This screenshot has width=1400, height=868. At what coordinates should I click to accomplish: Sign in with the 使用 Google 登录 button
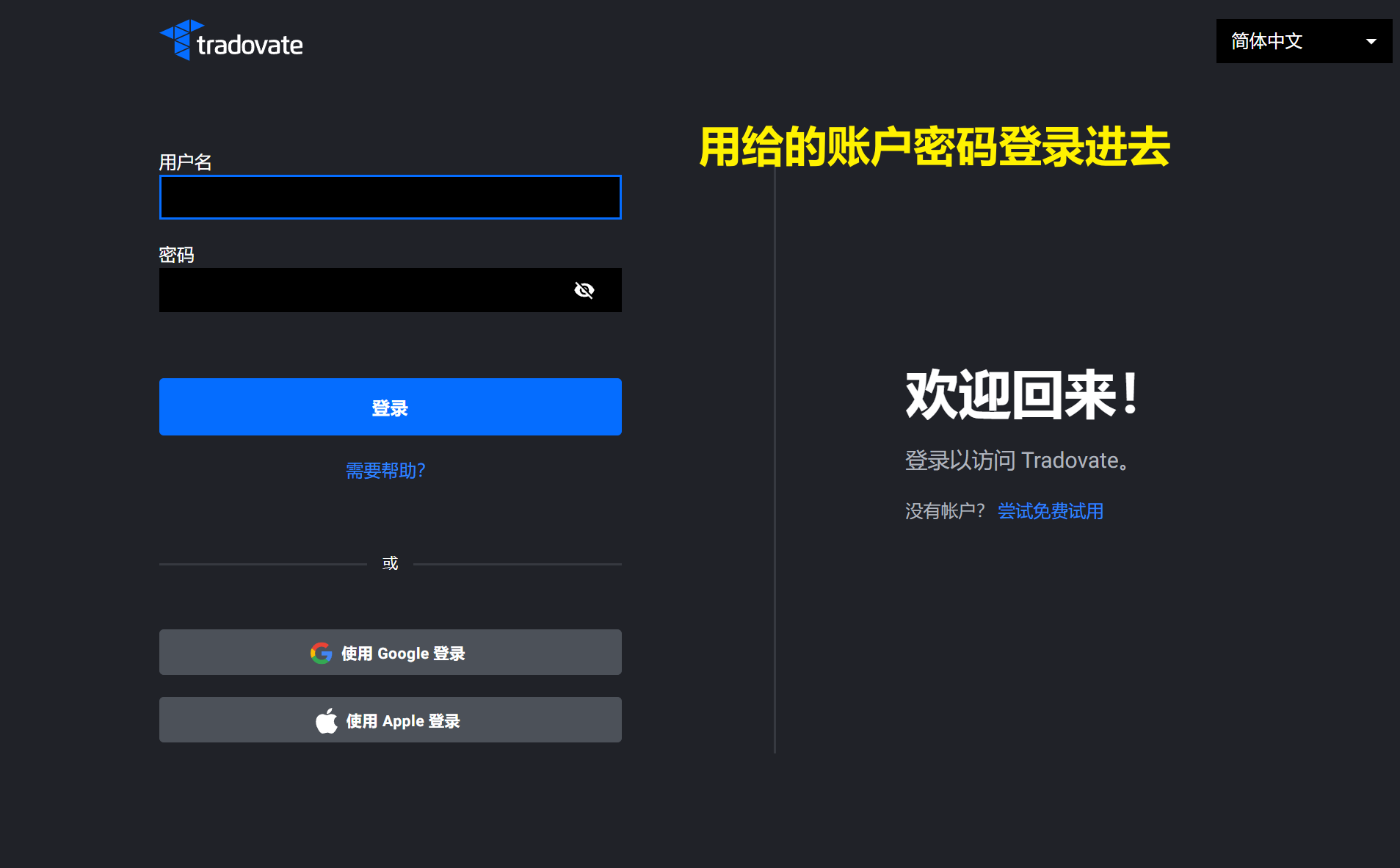[390, 652]
